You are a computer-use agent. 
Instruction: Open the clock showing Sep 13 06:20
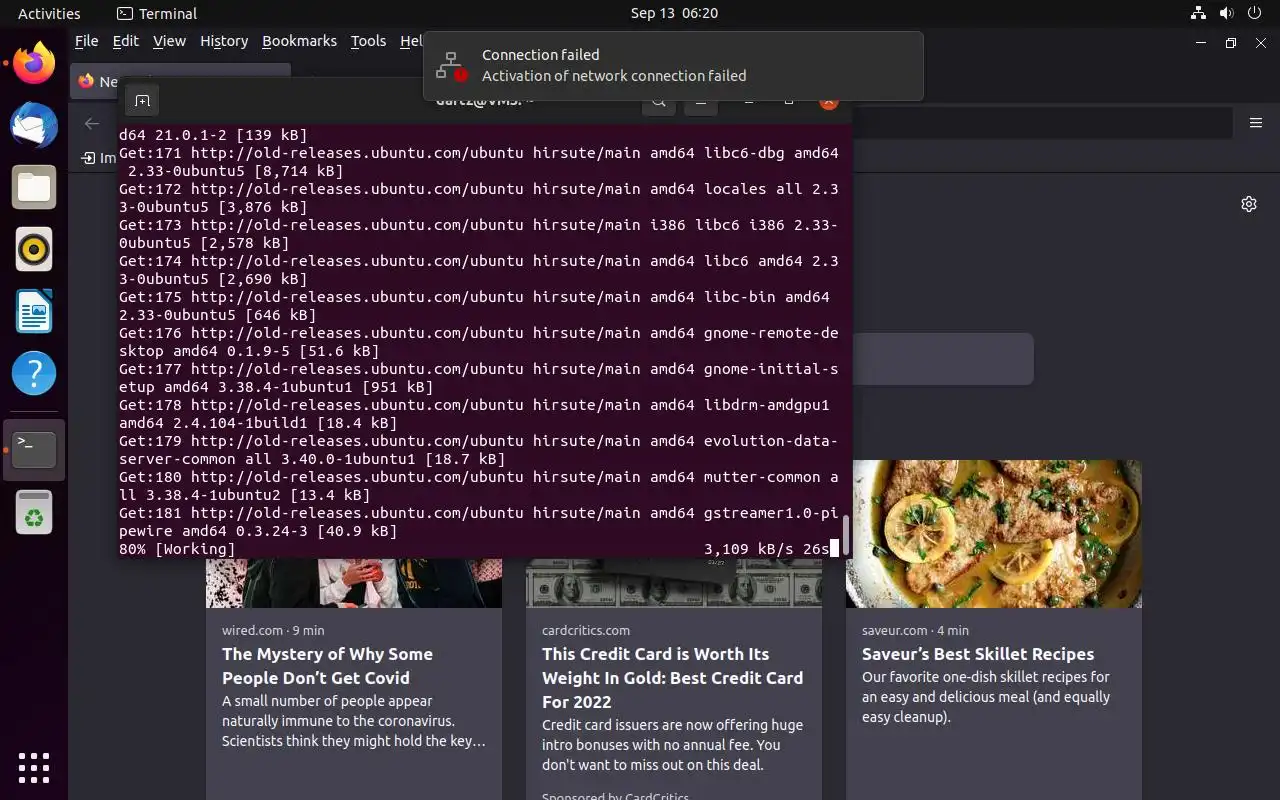click(674, 13)
